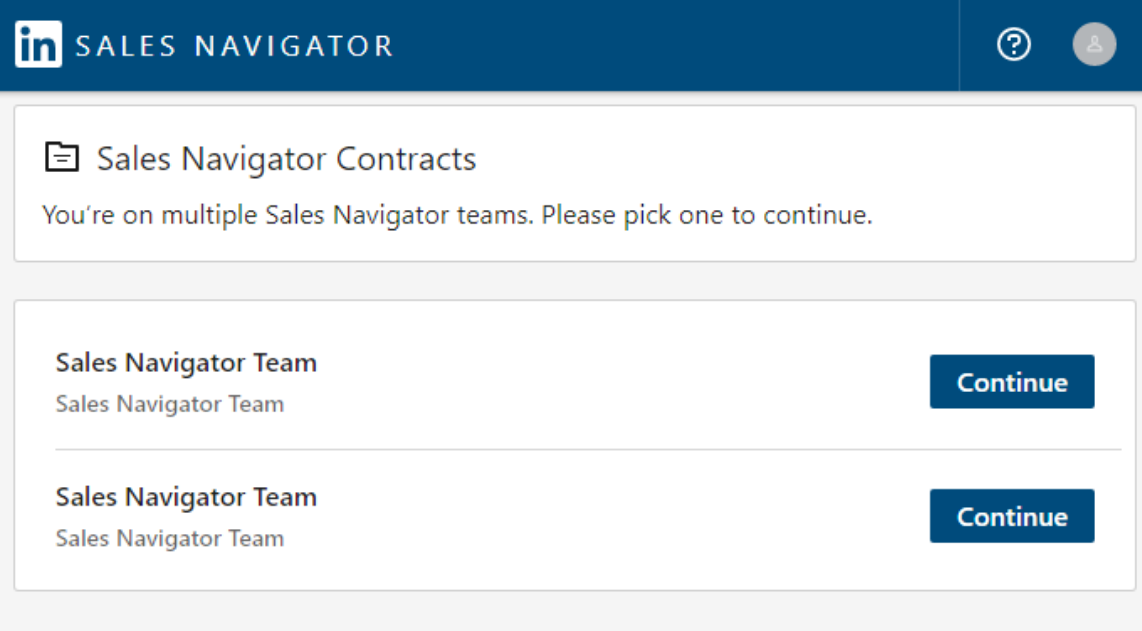Click the word Contracts in heading
The image size is (1142, 631).
(406, 159)
